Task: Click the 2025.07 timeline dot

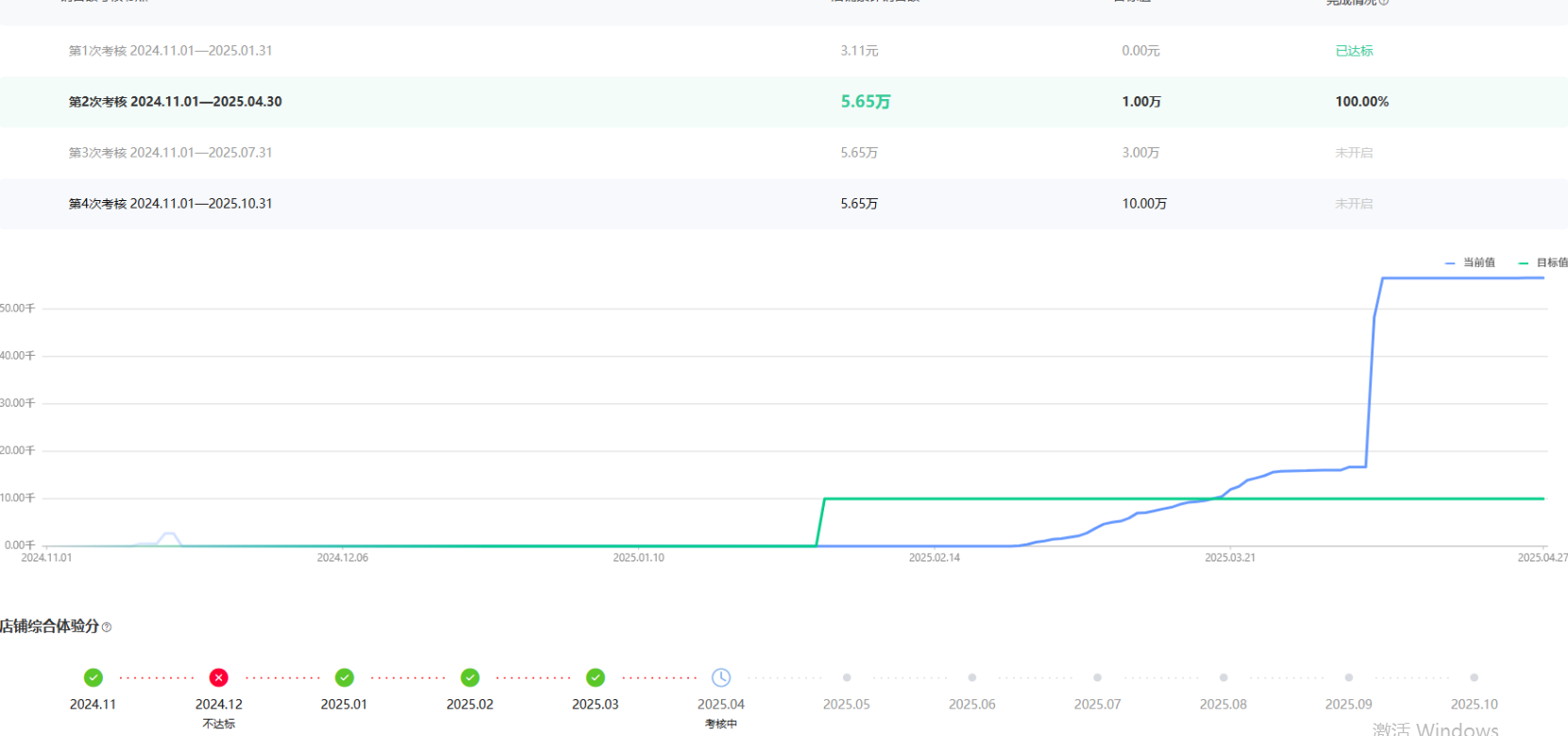Action: 1097,677
